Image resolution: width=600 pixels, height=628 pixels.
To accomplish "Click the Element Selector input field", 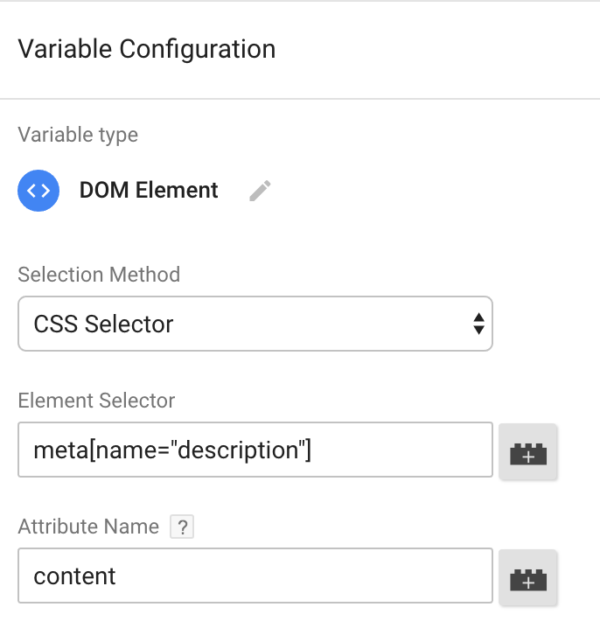I will [255, 449].
